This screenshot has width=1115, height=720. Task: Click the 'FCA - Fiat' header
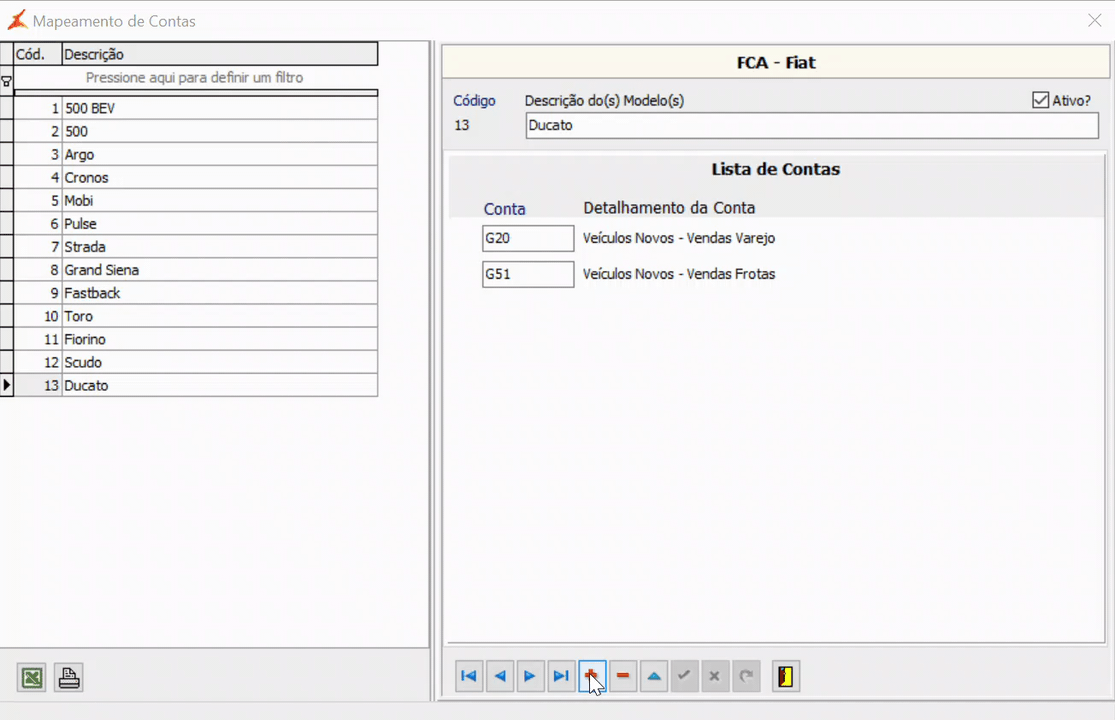click(776, 63)
